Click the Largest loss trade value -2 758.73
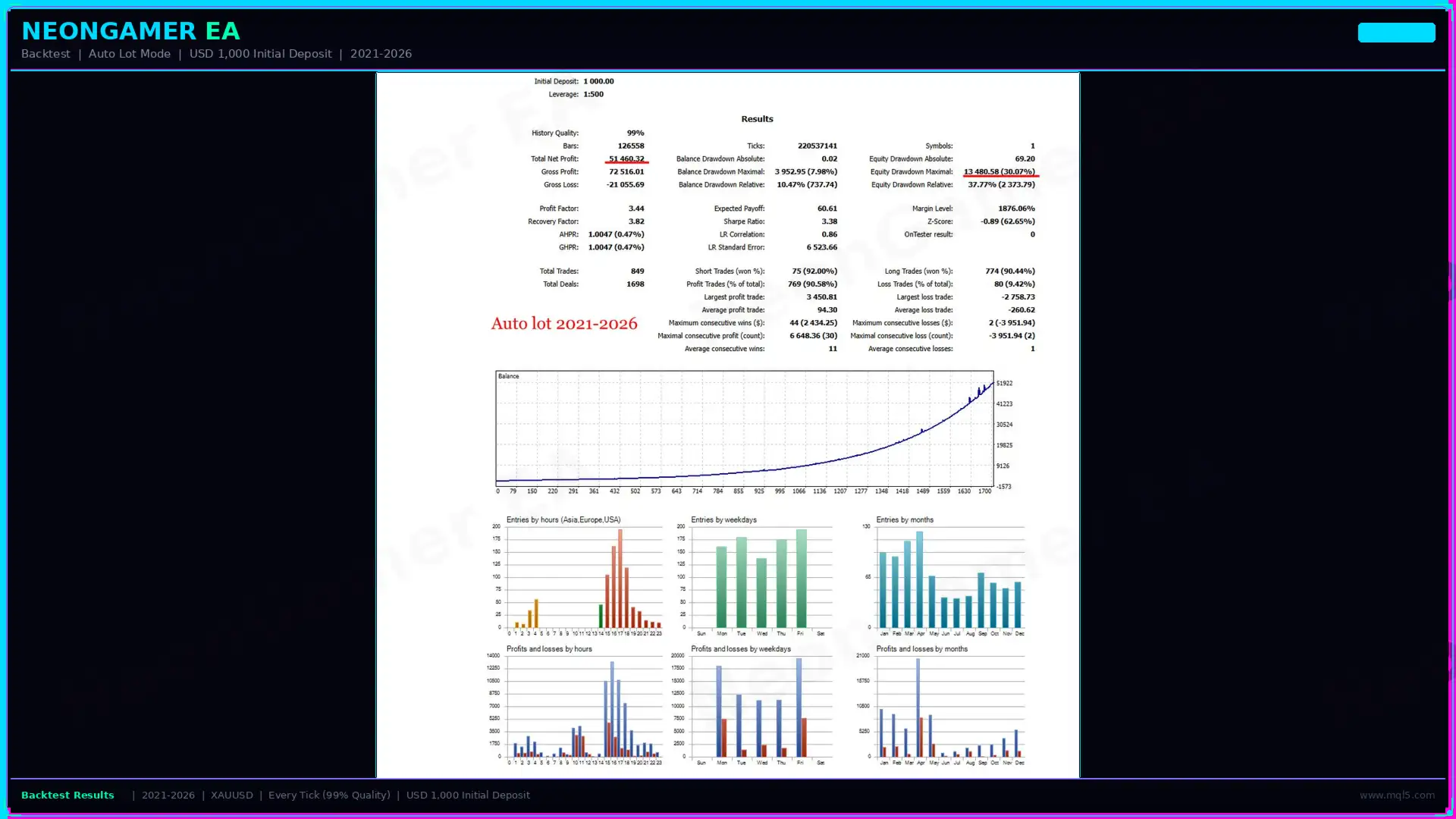Image resolution: width=1456 pixels, height=819 pixels. pos(1018,297)
